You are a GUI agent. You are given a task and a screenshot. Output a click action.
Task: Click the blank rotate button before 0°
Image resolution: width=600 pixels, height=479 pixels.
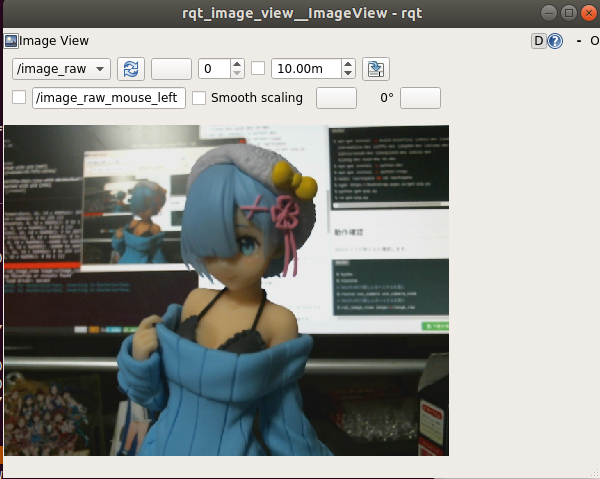336,98
